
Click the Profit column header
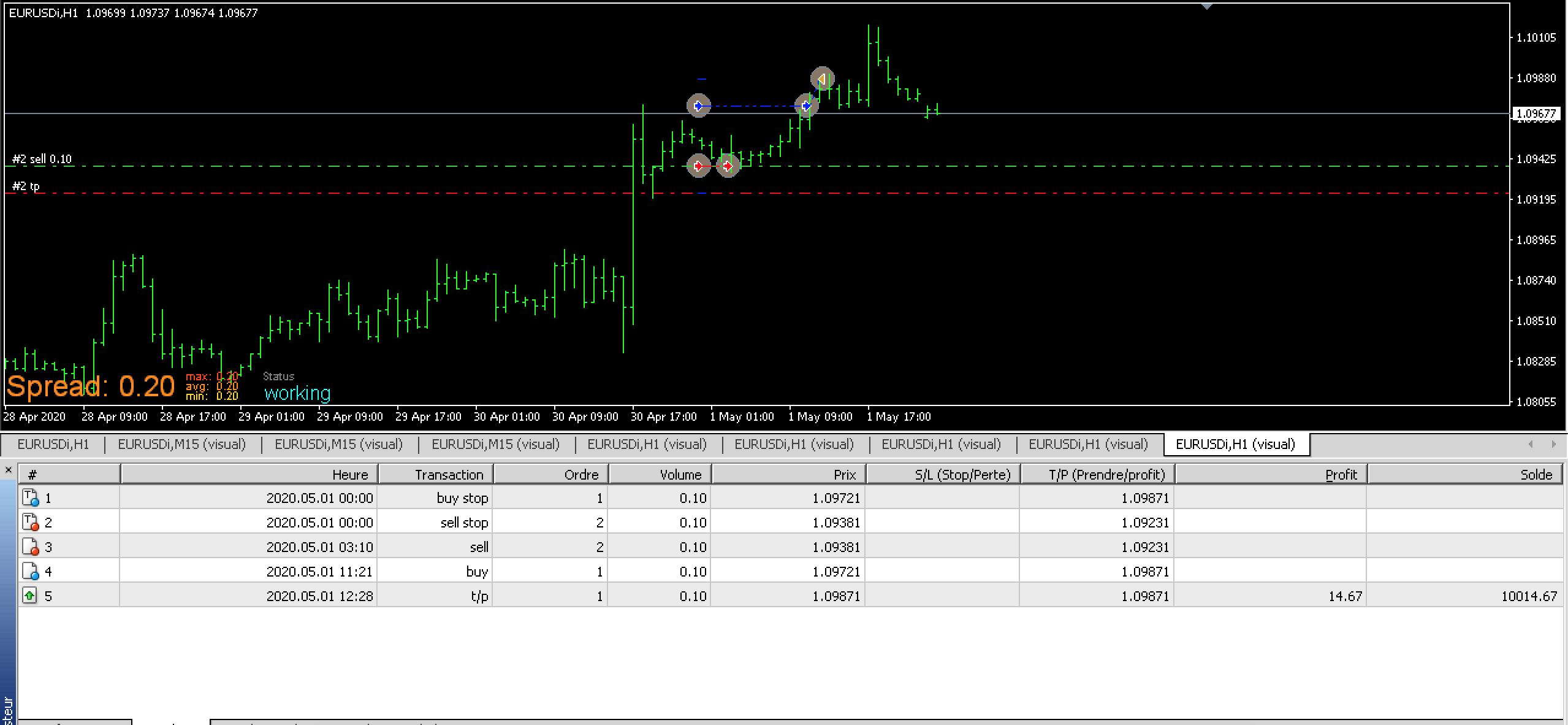(1271, 474)
